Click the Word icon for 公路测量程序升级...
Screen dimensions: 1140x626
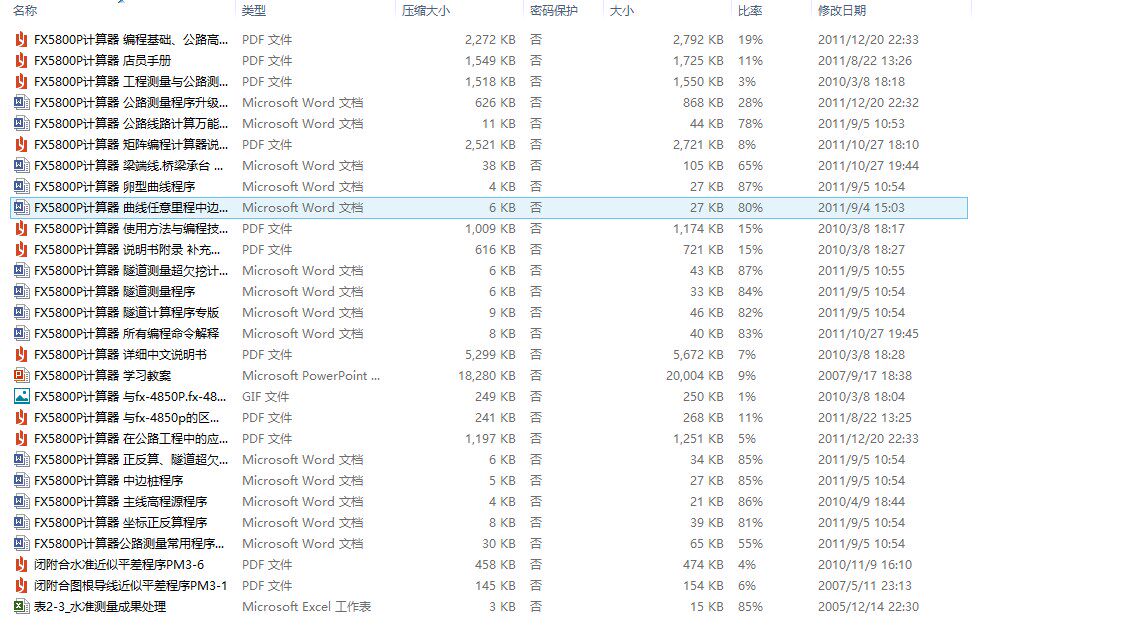point(22,103)
